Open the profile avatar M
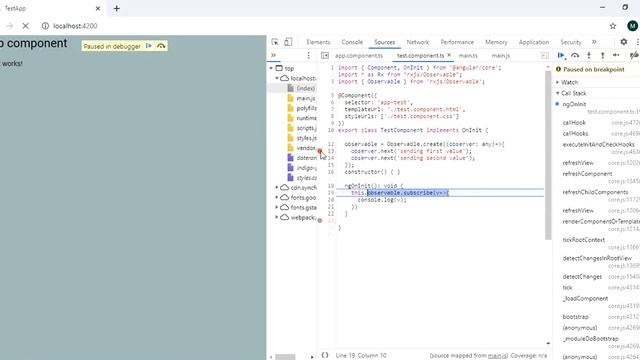 point(632,26)
